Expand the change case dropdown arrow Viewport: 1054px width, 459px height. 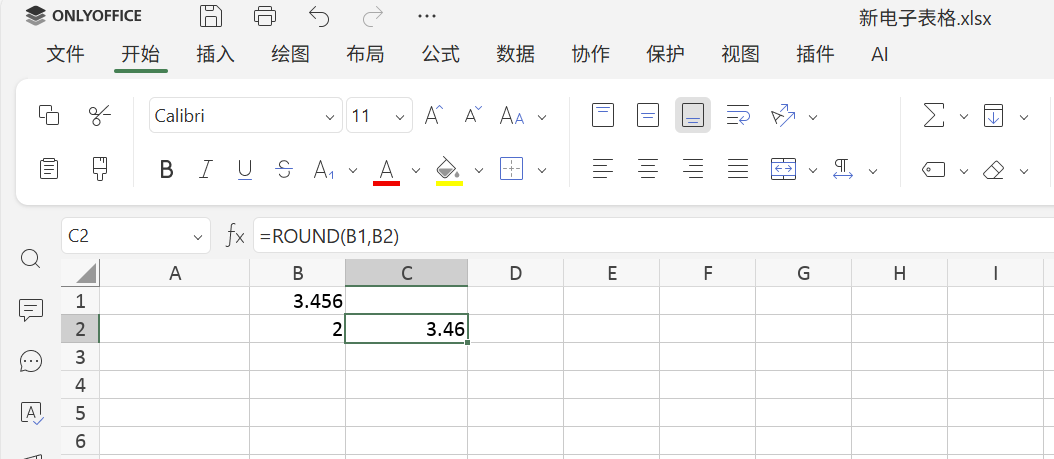pyautogui.click(x=542, y=118)
